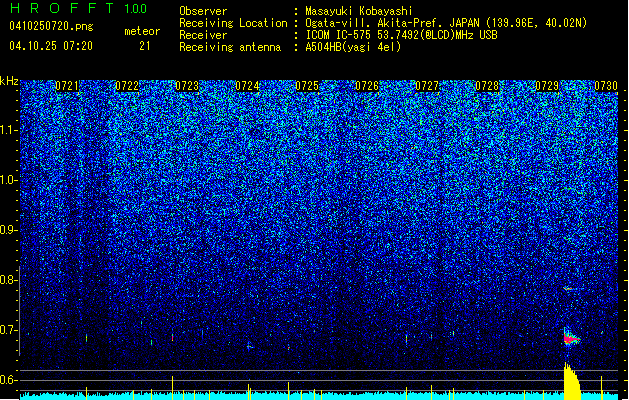
Task: Click the HROFFT 1.0.0 title text
Action: tap(78, 8)
